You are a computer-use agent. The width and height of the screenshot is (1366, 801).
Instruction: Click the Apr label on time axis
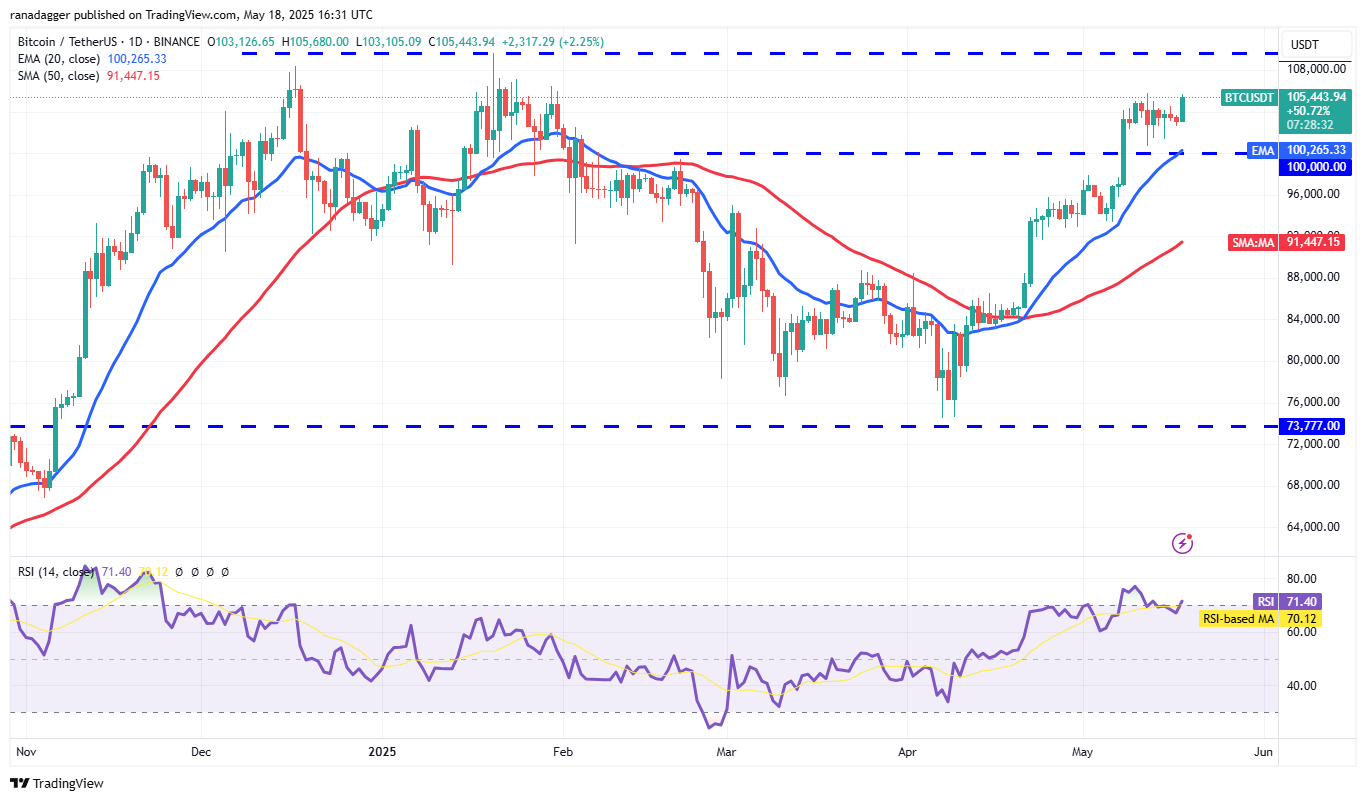point(908,750)
